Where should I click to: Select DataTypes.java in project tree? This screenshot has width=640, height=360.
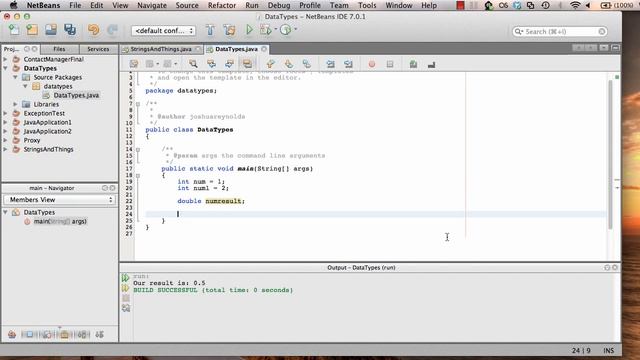[76, 95]
